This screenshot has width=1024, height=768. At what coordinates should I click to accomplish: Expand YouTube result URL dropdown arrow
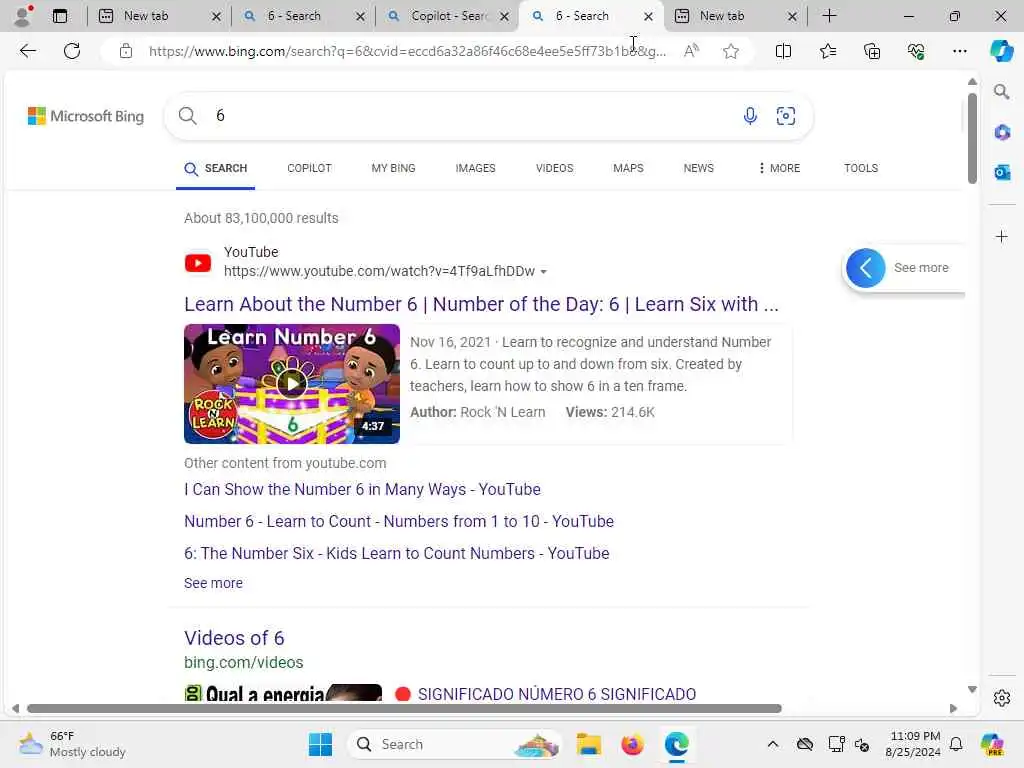(543, 272)
